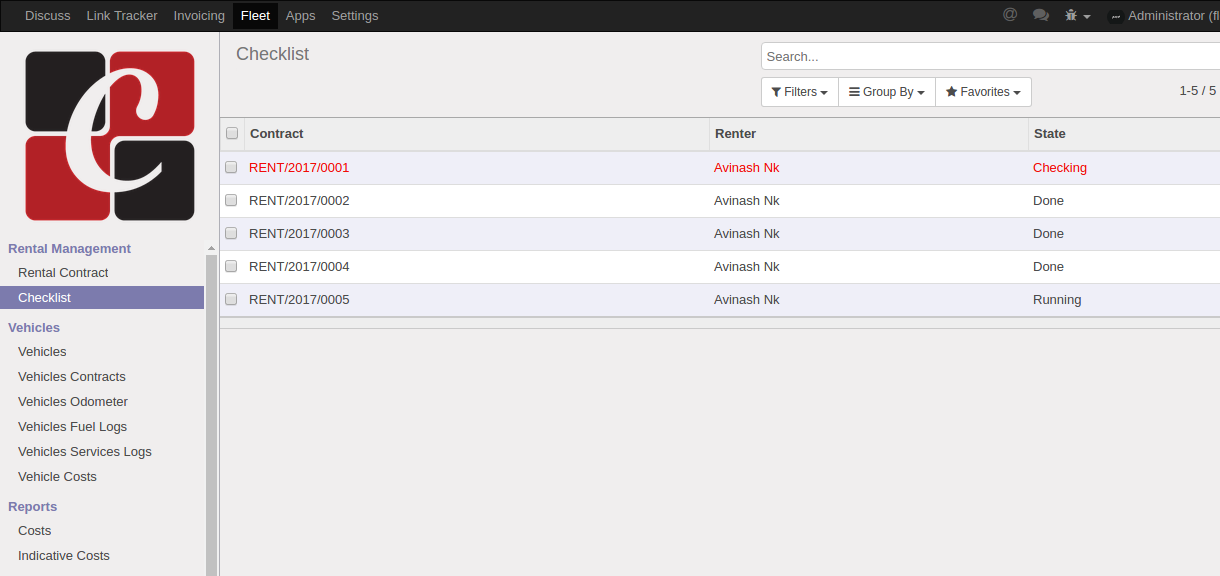The image size is (1220, 576).
Task: Sort the list by State column
Action: [1049, 133]
